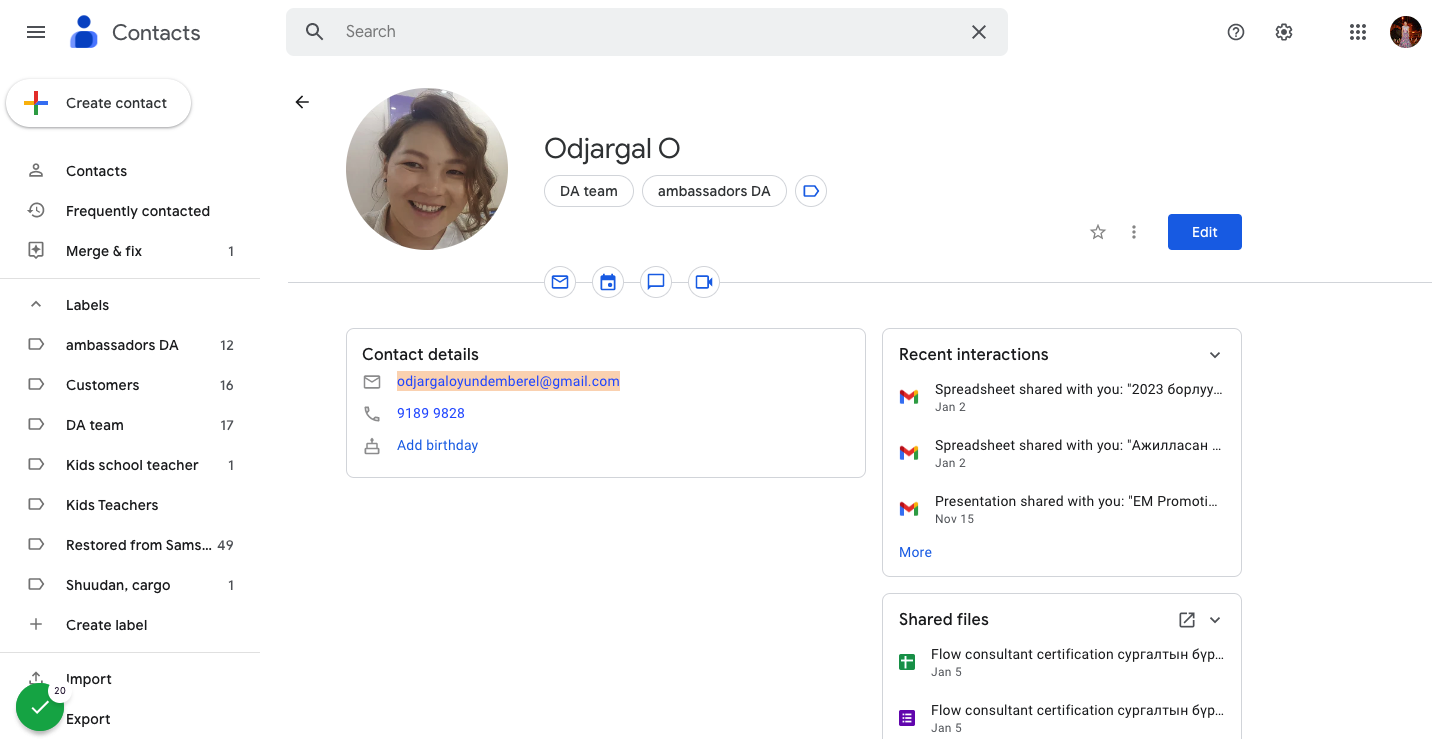Send an email using the envelope icon
Image resolution: width=1440 pixels, height=739 pixels.
[x=560, y=282]
